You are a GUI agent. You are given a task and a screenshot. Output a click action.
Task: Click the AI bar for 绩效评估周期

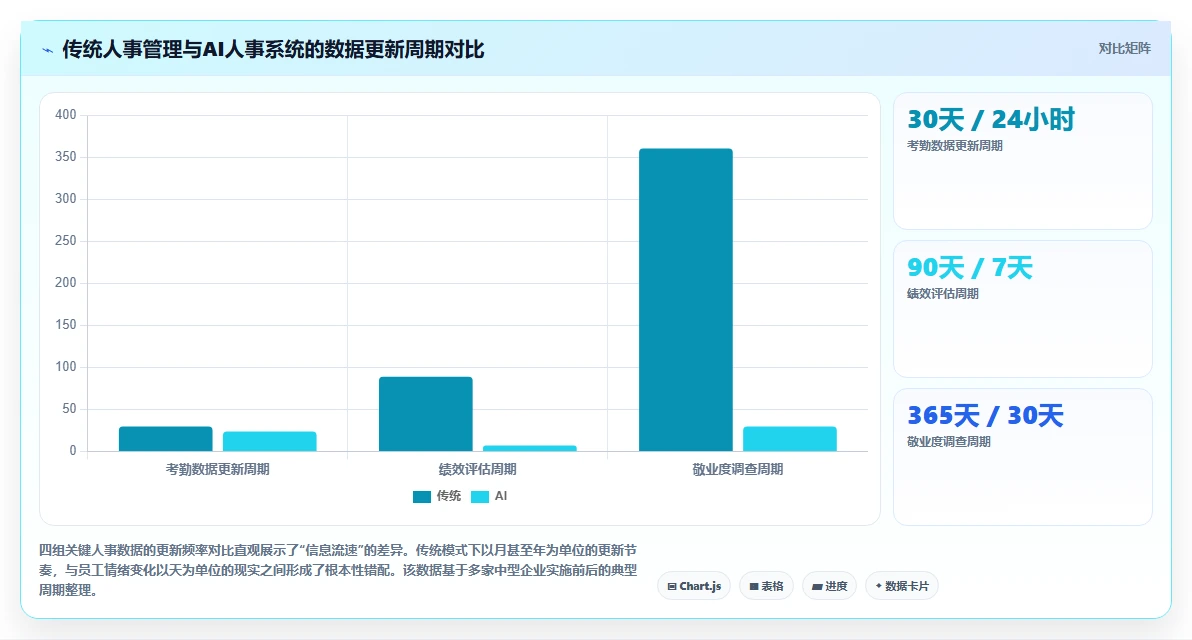click(x=530, y=448)
